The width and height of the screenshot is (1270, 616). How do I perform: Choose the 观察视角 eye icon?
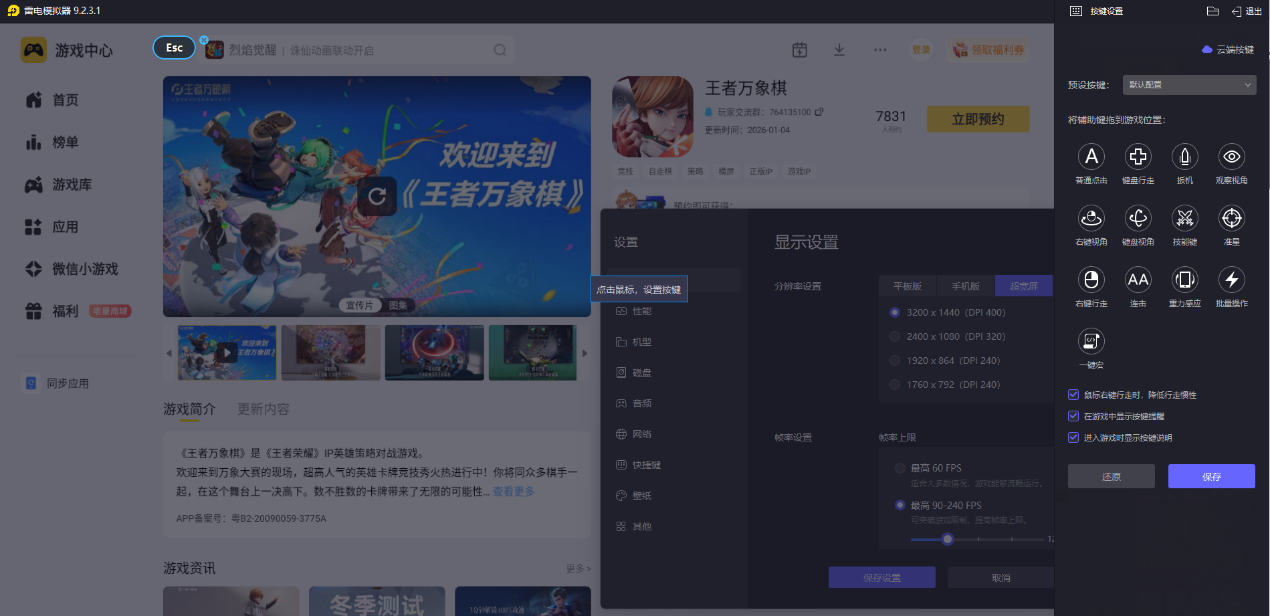[x=1231, y=156]
